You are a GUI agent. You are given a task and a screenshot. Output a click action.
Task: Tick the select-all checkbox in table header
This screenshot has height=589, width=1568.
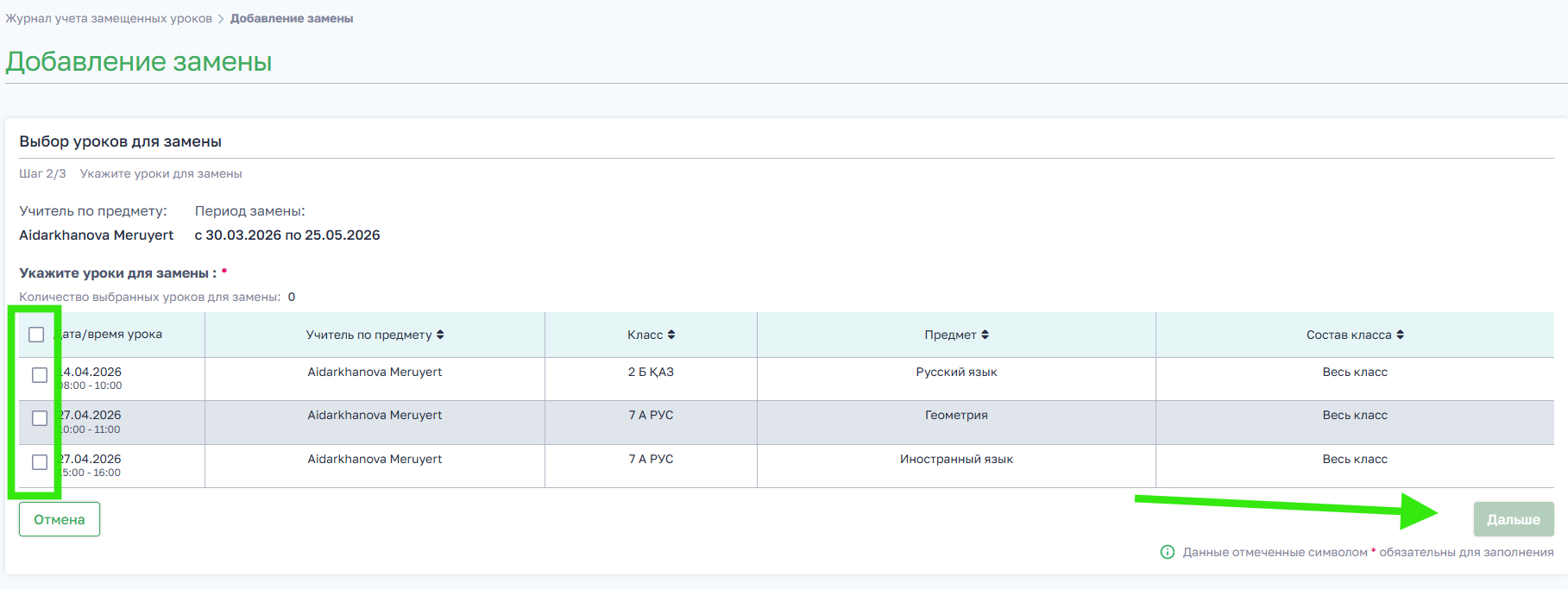tap(36, 335)
